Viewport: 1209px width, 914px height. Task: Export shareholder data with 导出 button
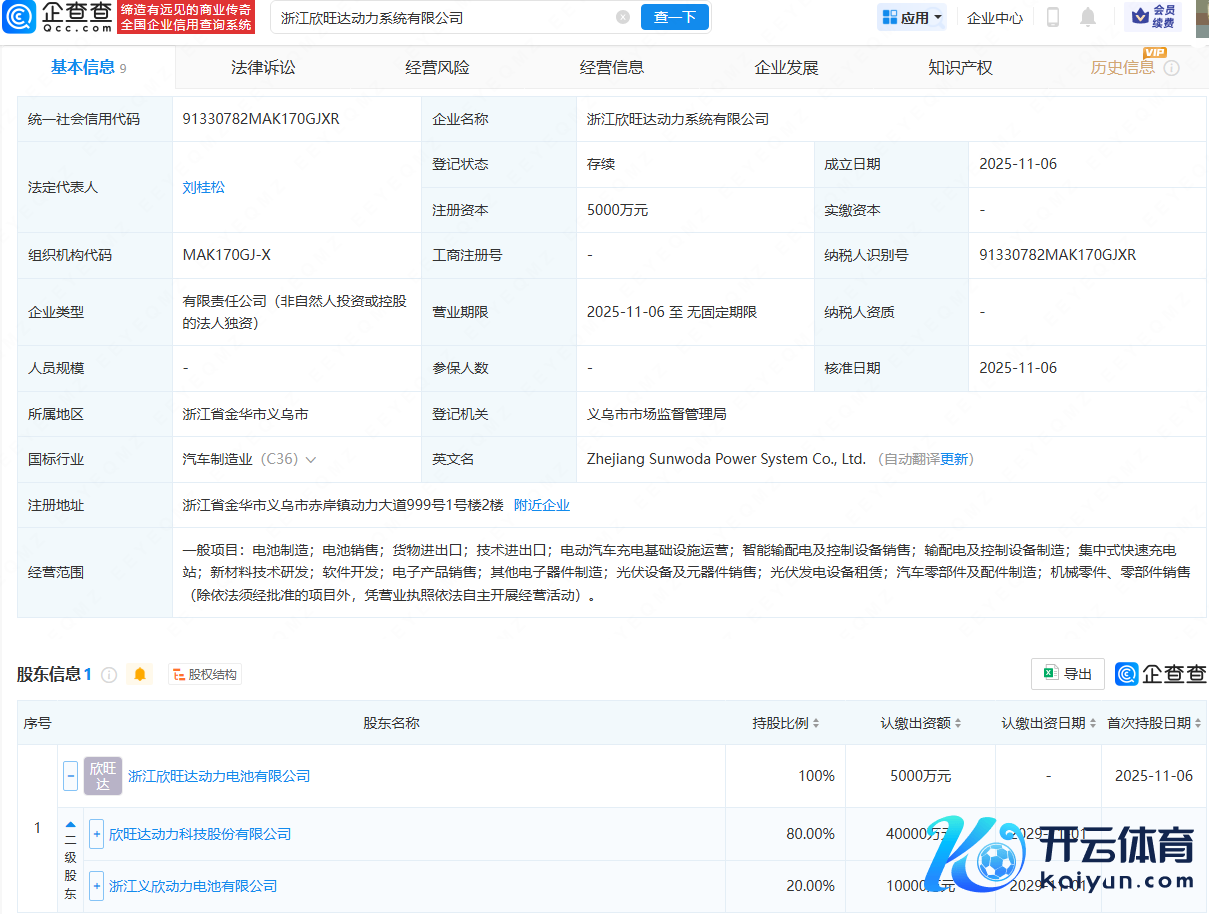[1067, 674]
